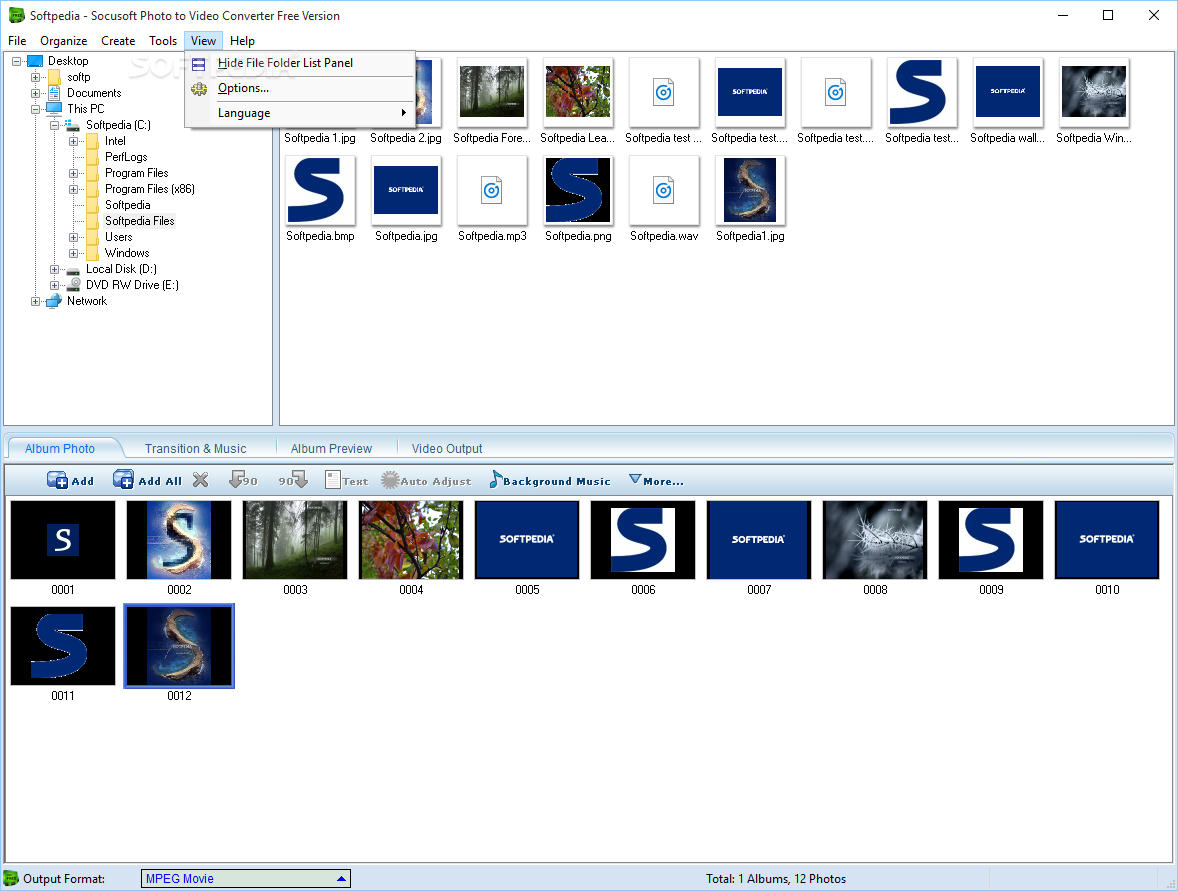Screen dimensions: 1178x891
Task: Click the app icon in title bar
Action: (16, 15)
